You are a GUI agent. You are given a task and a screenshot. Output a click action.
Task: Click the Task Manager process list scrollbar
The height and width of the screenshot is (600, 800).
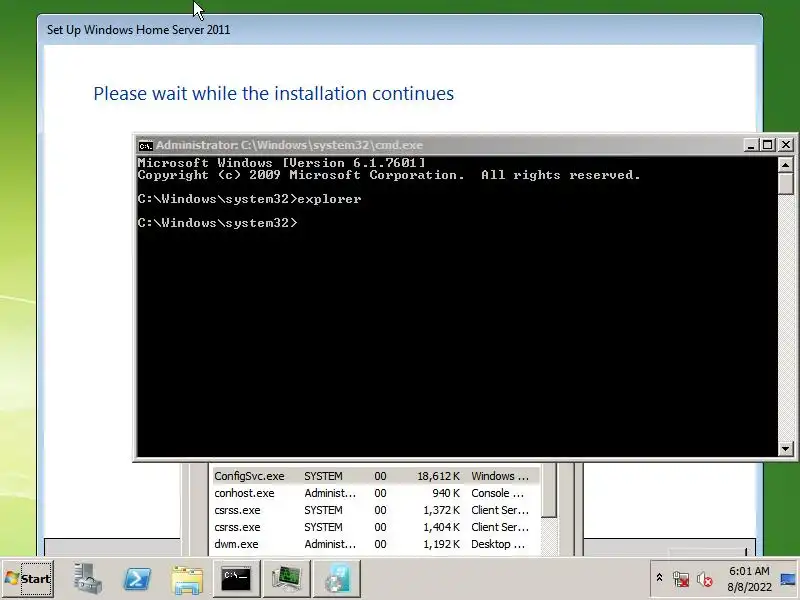click(x=549, y=490)
